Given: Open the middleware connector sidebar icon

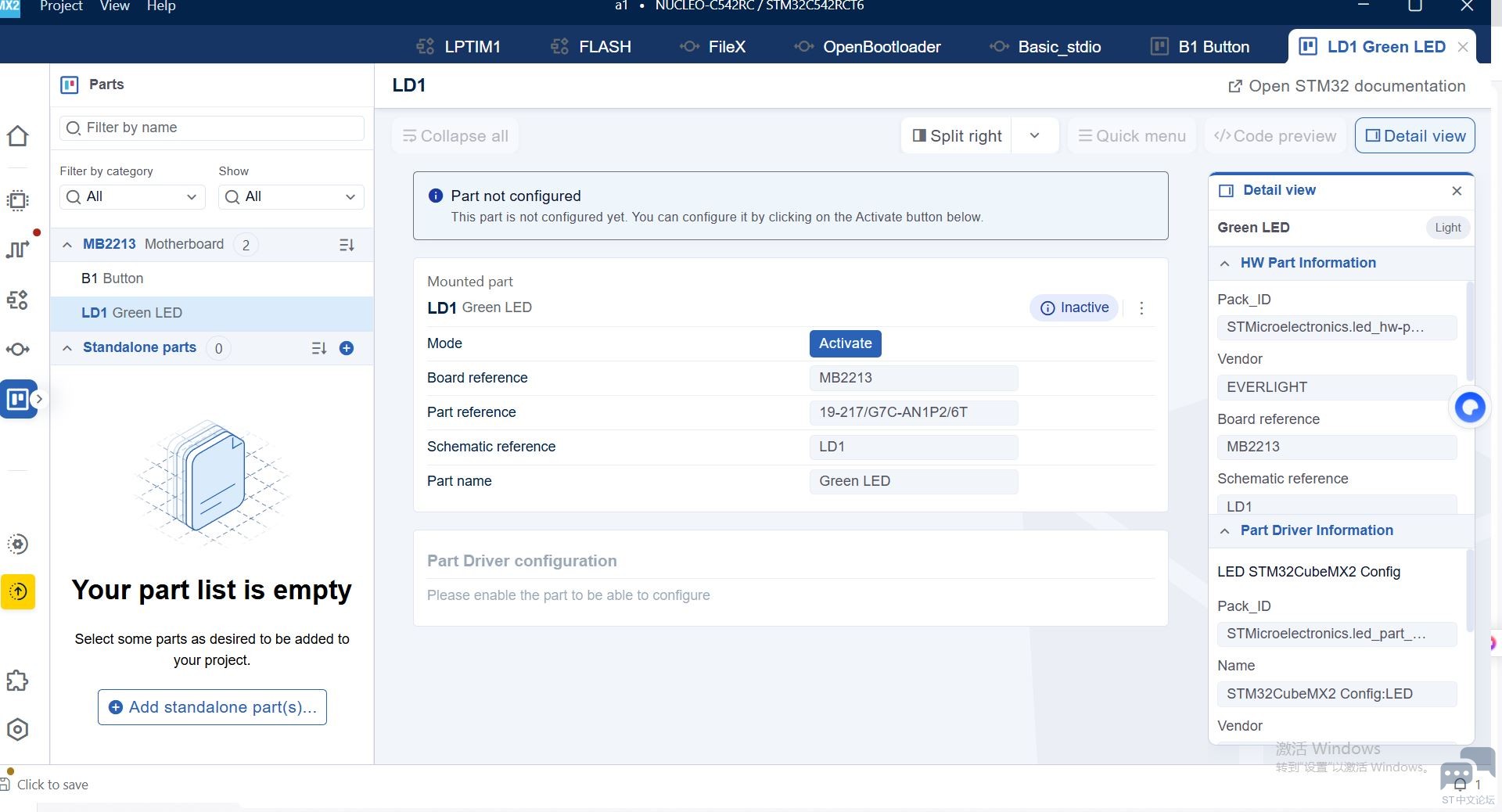Looking at the screenshot, I should pyautogui.click(x=17, y=349).
